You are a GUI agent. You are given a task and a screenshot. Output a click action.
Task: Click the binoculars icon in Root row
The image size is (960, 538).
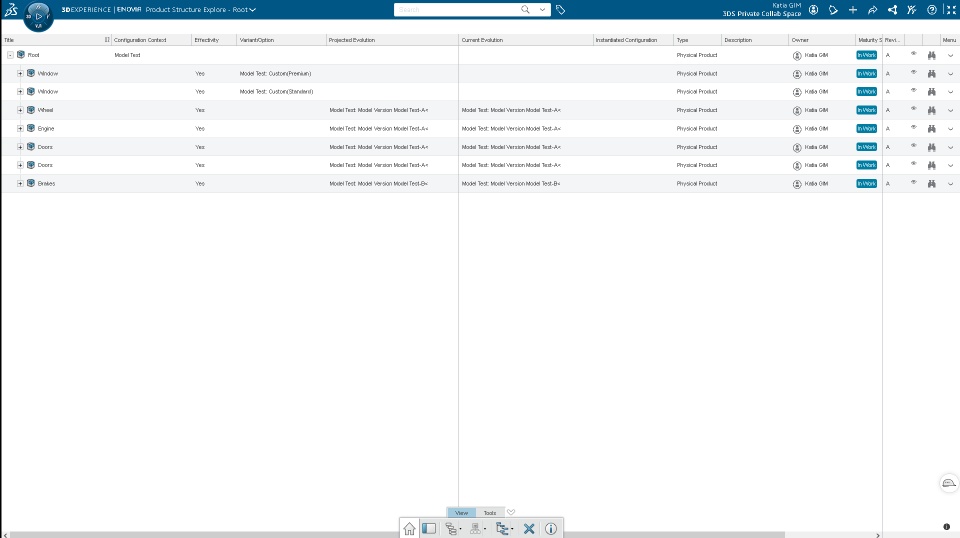[x=931, y=55]
